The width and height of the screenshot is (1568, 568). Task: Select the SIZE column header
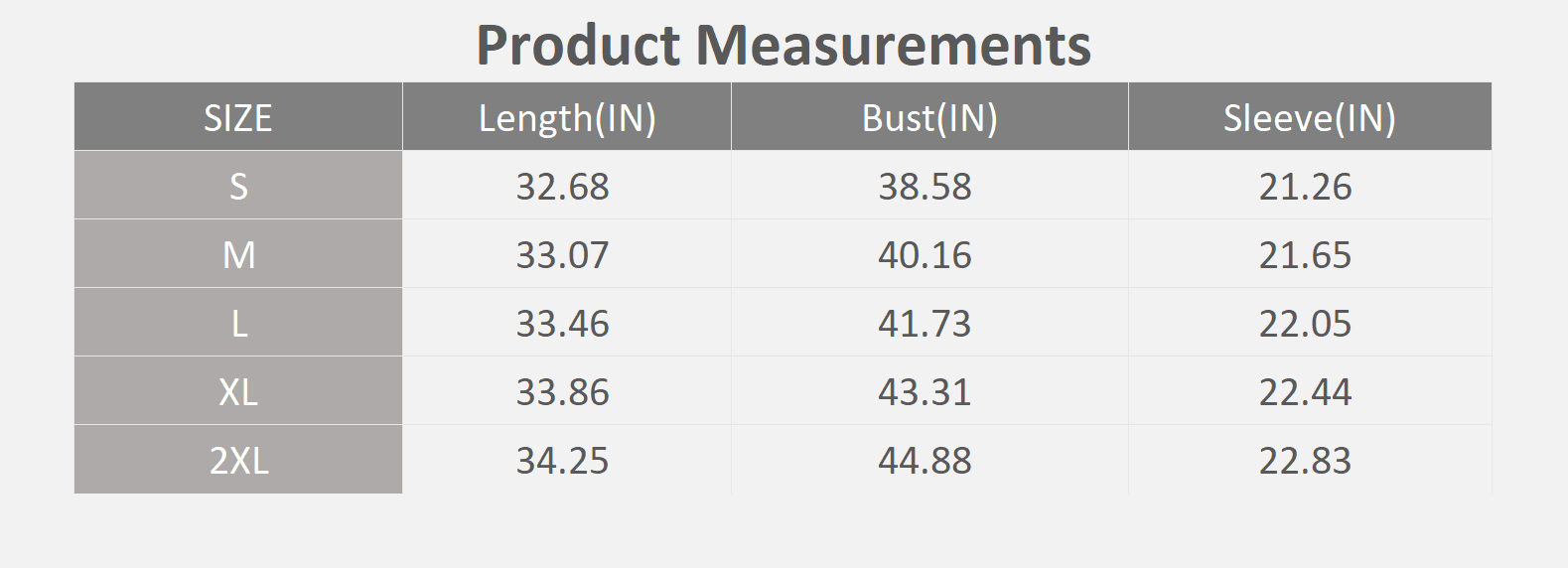point(238,118)
